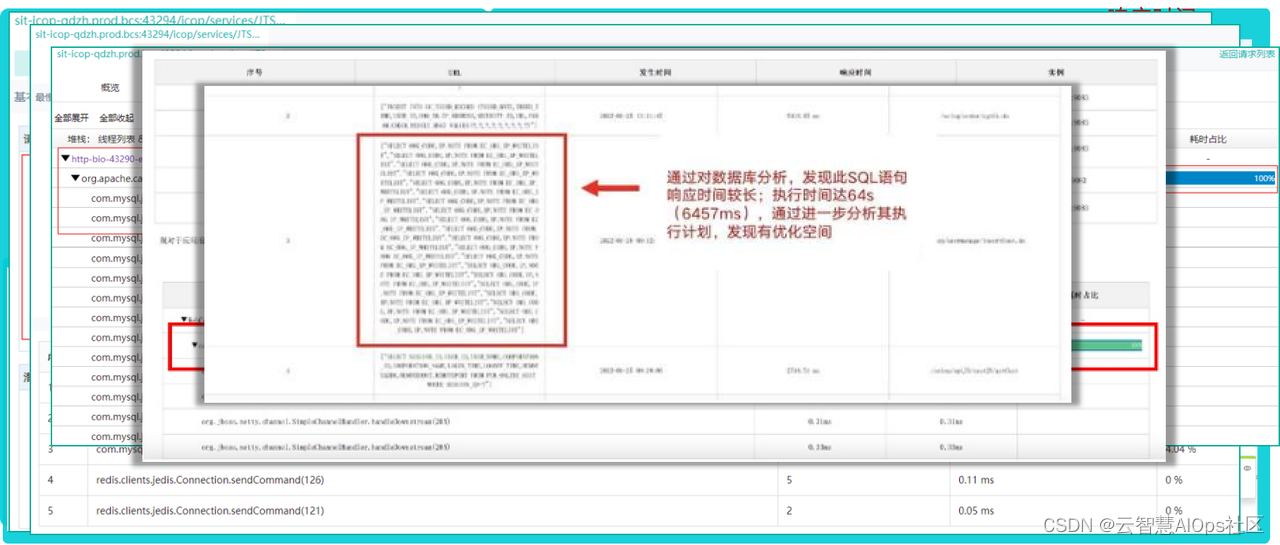
Task: Select the org.apache.ca stack entry
Action: [x=112, y=178]
